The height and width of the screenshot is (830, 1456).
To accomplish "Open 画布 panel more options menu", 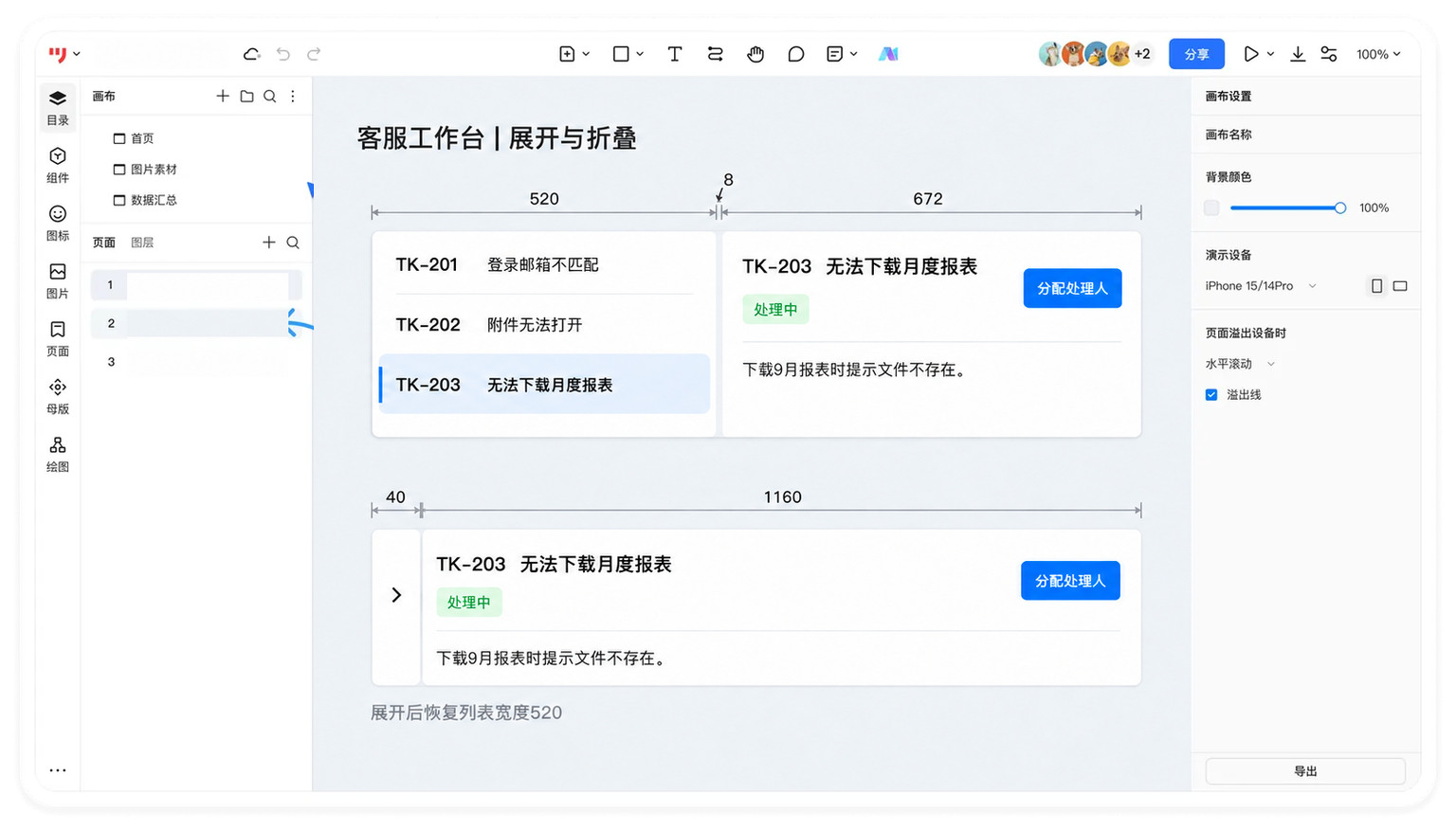I will (x=293, y=96).
